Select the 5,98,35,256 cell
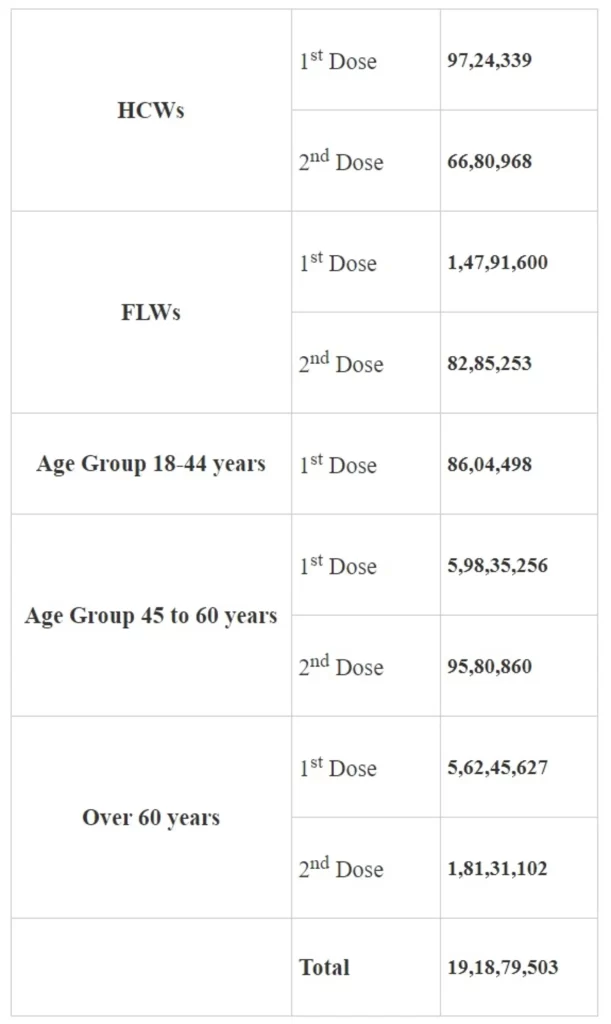 tap(497, 566)
